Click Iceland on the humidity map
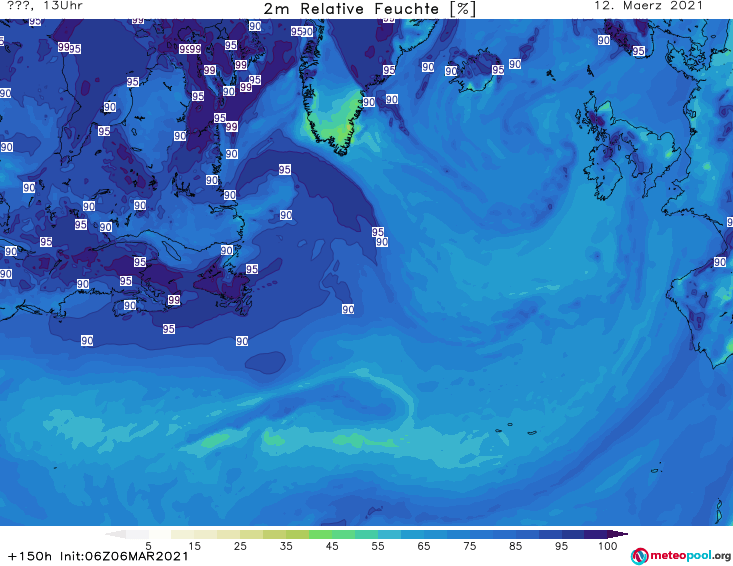This screenshot has height=566, width=733. 474,70
